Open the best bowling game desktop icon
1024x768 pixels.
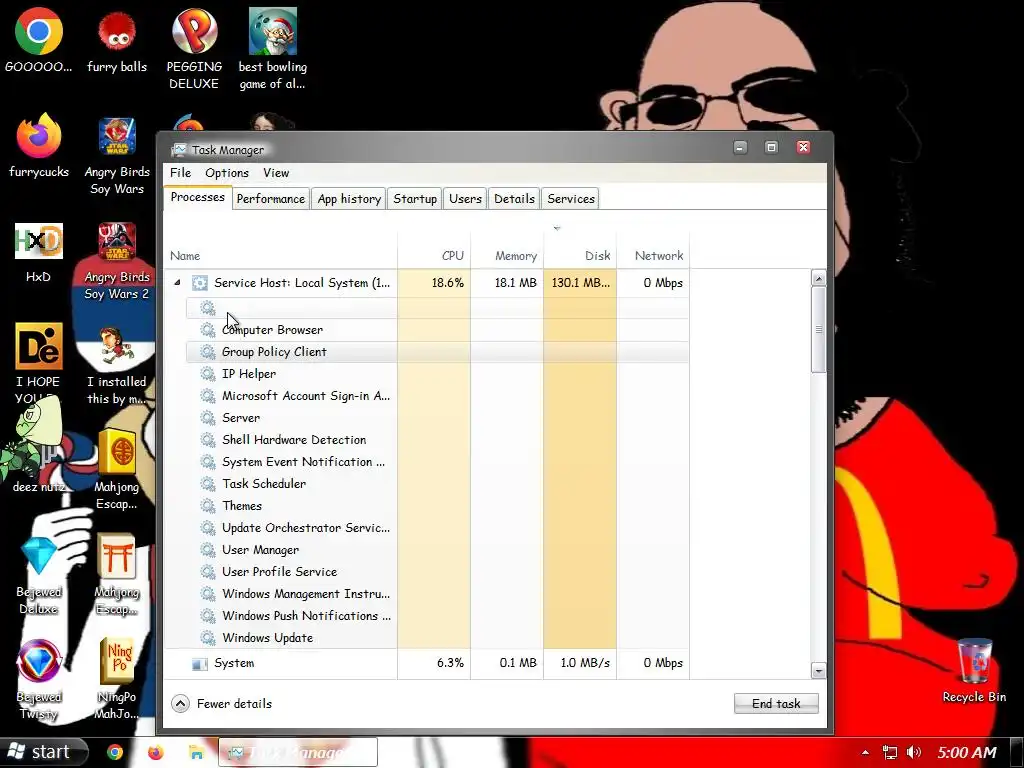[x=272, y=49]
